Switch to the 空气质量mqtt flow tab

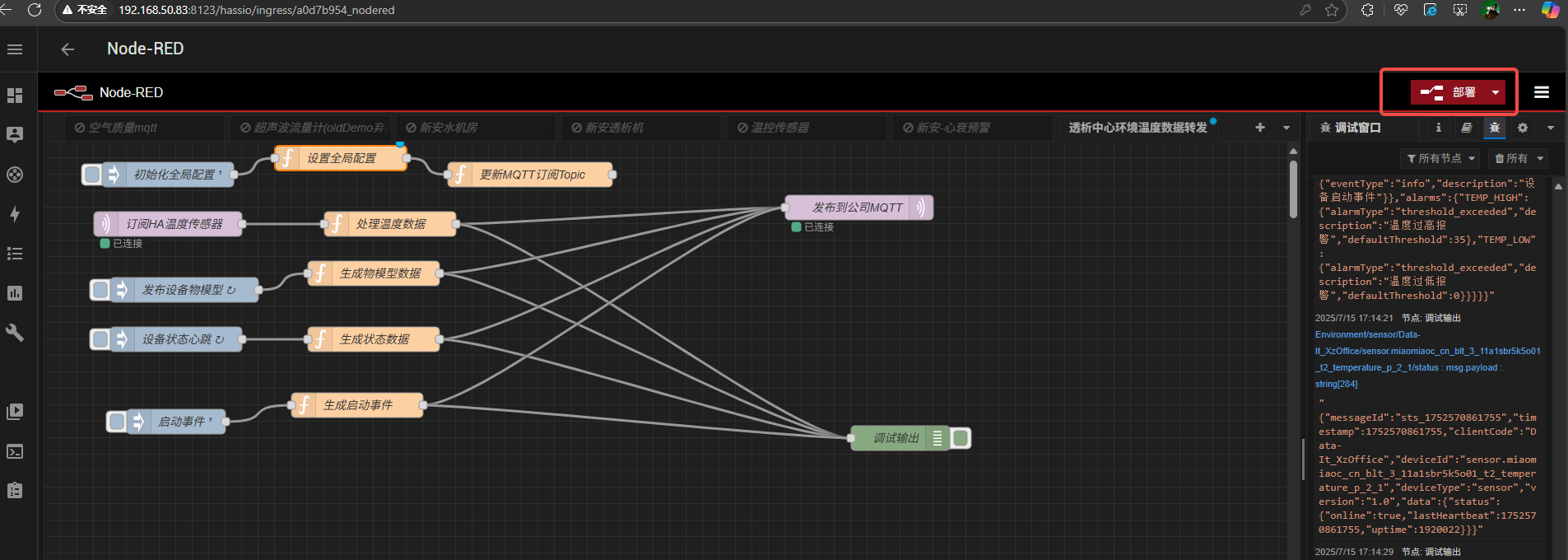click(122, 128)
